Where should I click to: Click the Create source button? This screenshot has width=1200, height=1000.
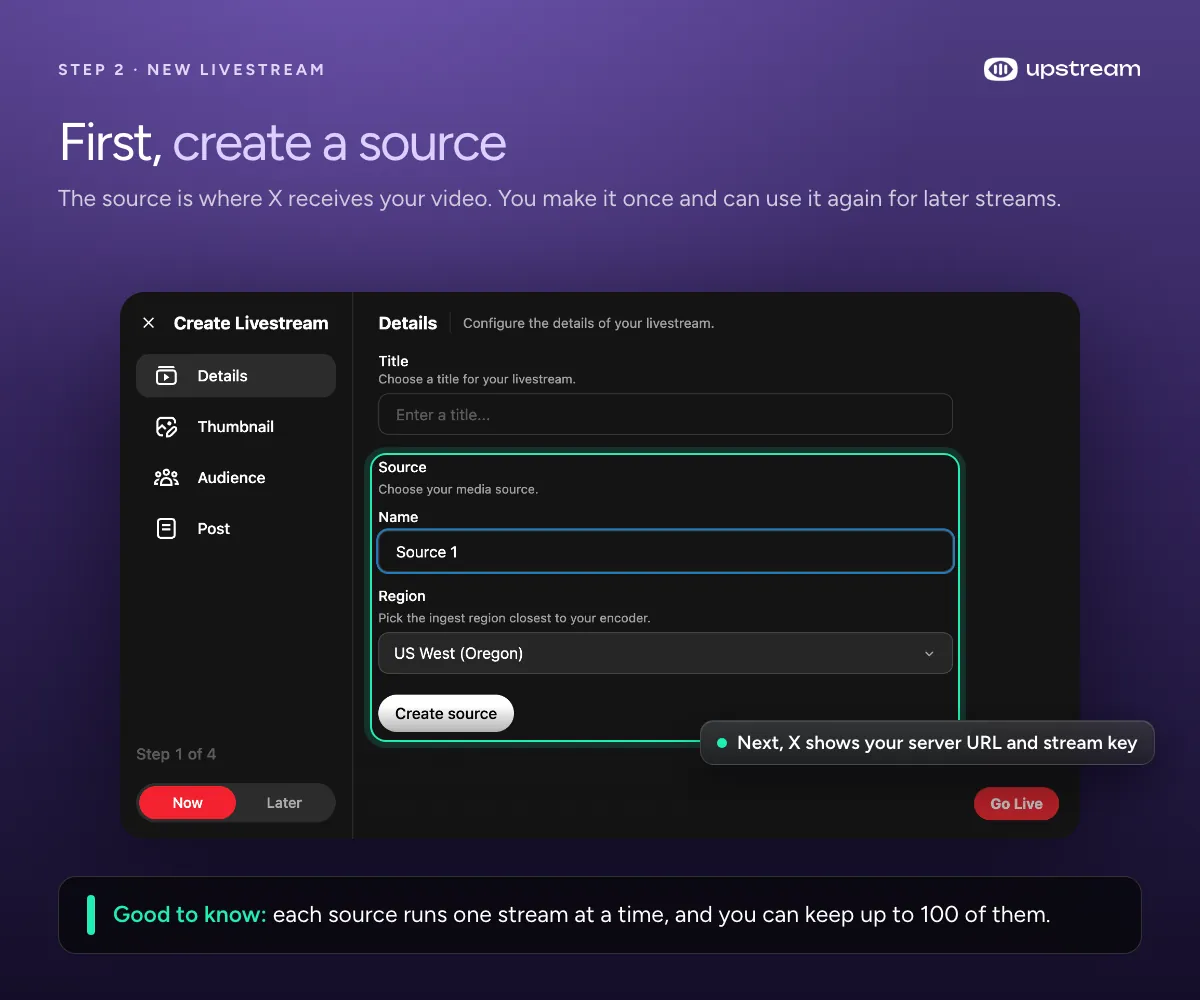pyautogui.click(x=446, y=713)
